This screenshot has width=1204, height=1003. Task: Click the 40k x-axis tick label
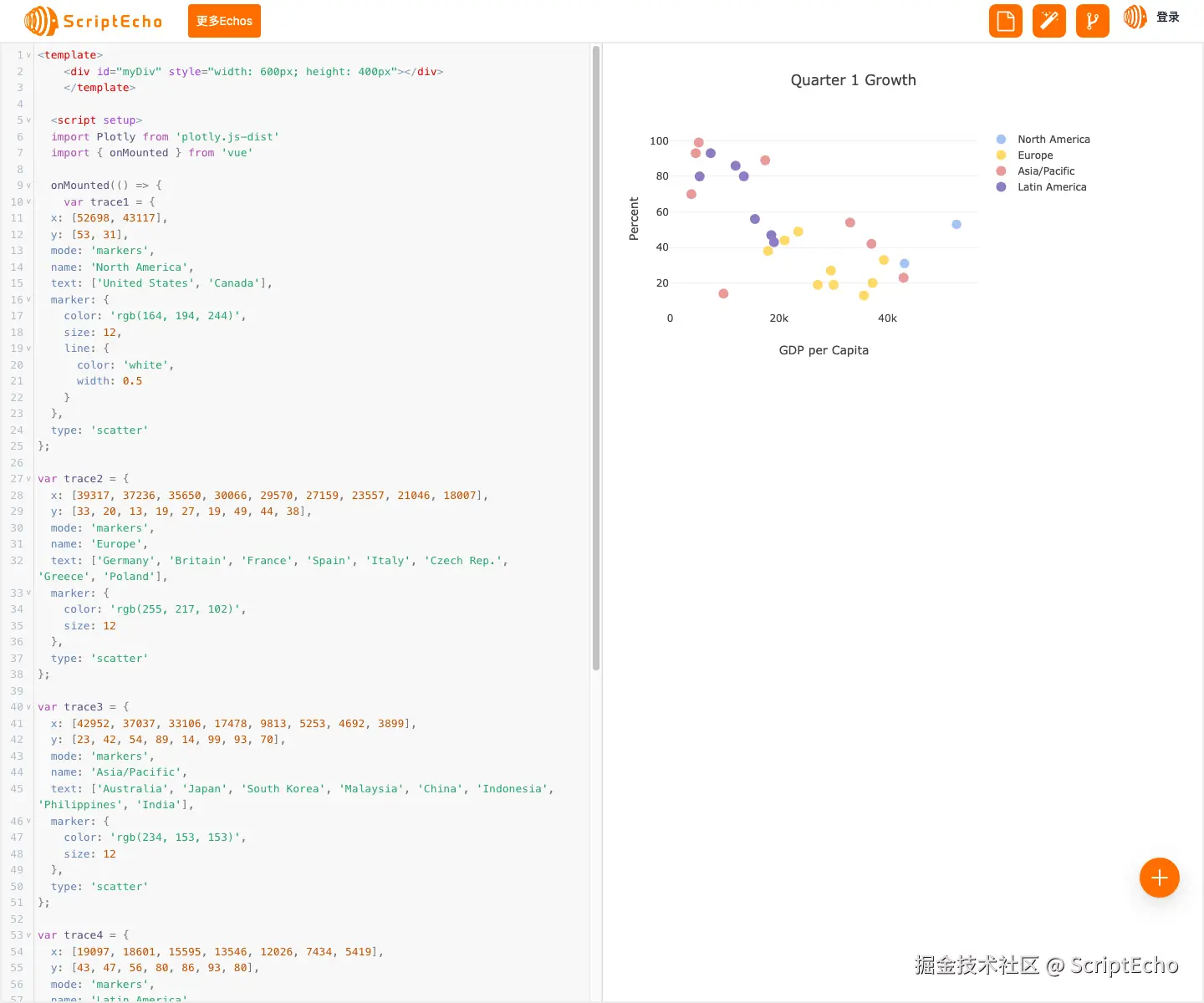(887, 318)
